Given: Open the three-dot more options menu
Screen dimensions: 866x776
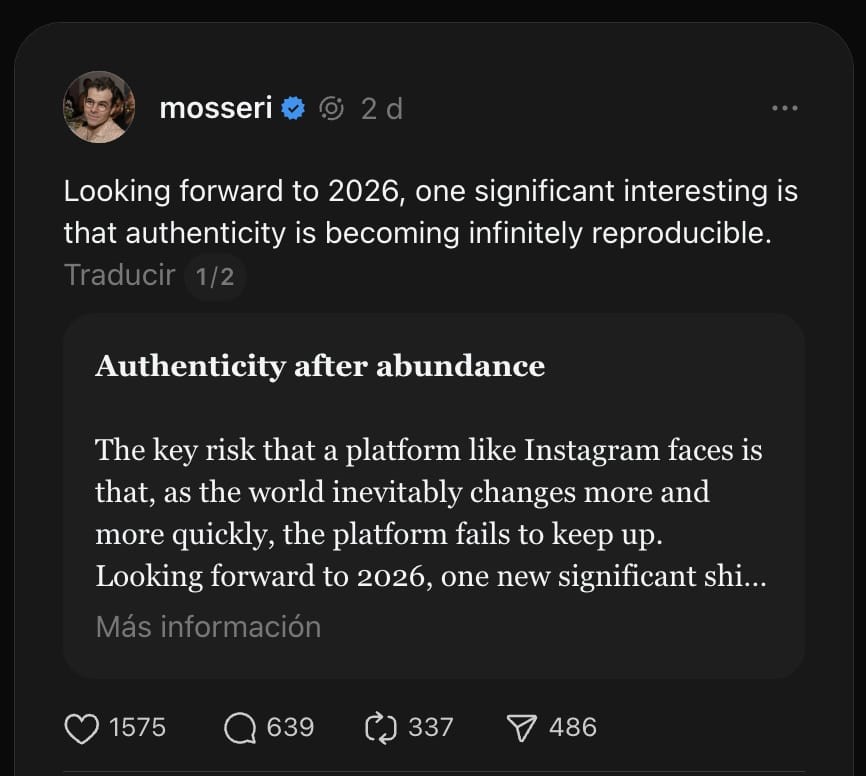Looking at the screenshot, I should tap(785, 108).
